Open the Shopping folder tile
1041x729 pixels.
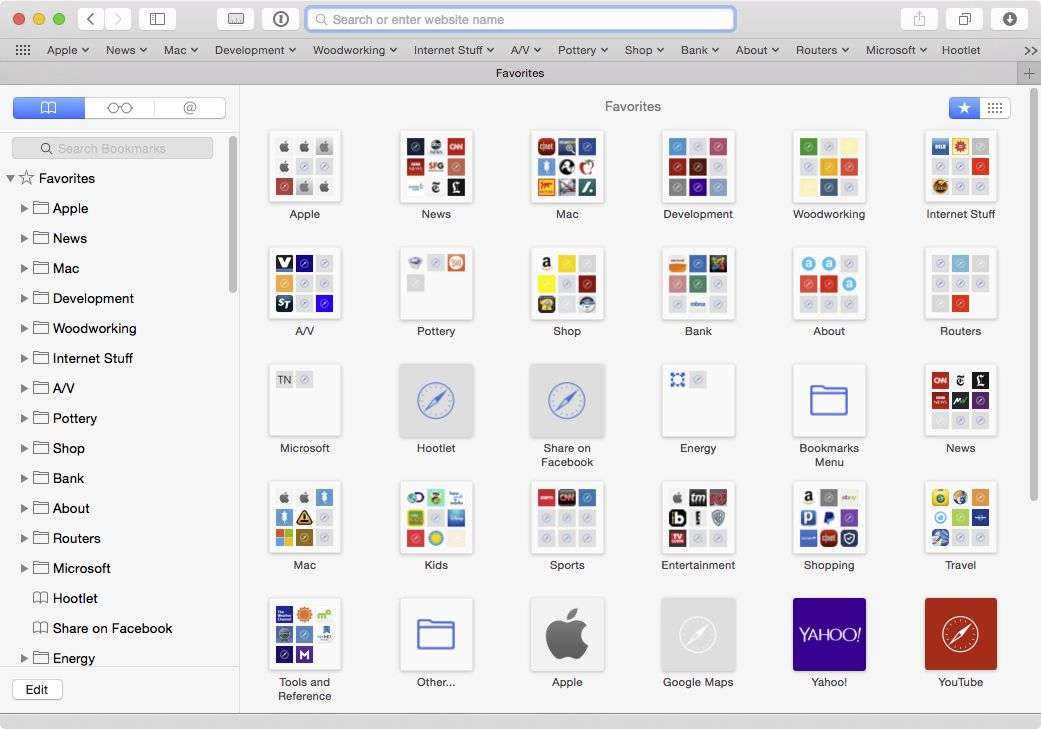829,517
